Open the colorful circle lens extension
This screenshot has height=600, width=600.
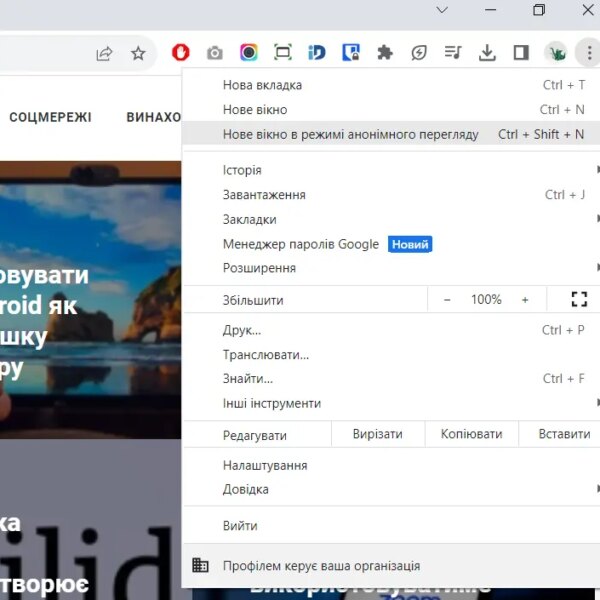249,52
